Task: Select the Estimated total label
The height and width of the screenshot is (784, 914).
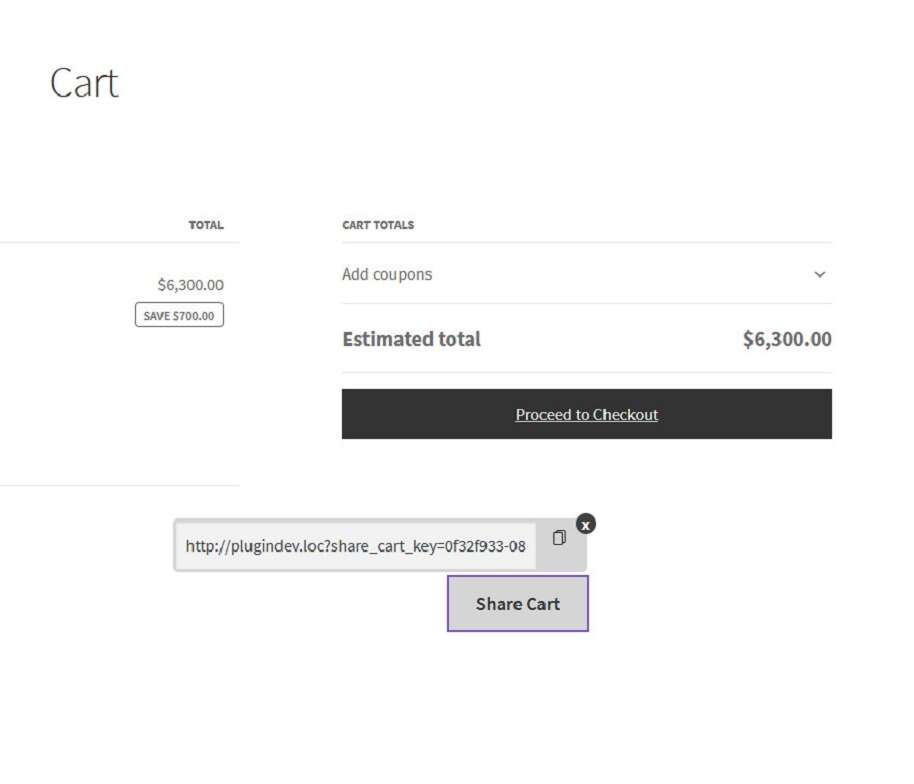Action: (411, 339)
